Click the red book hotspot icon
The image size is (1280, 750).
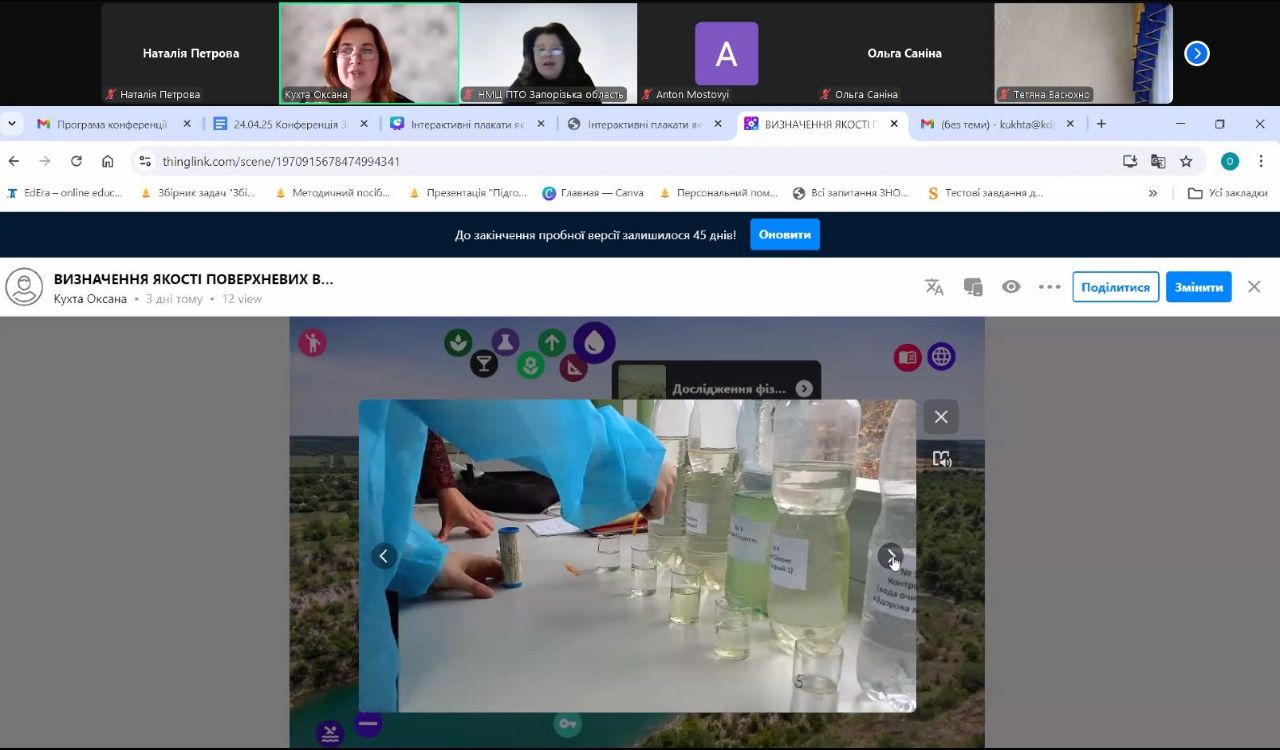(x=907, y=357)
